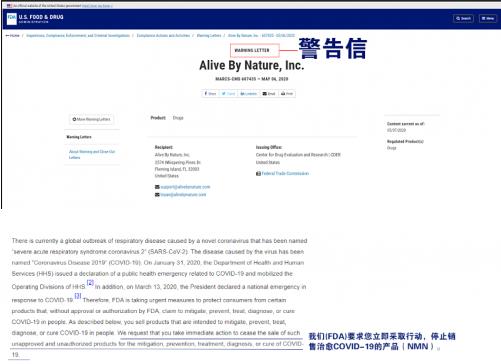Click the support@ email address link

(185, 187)
